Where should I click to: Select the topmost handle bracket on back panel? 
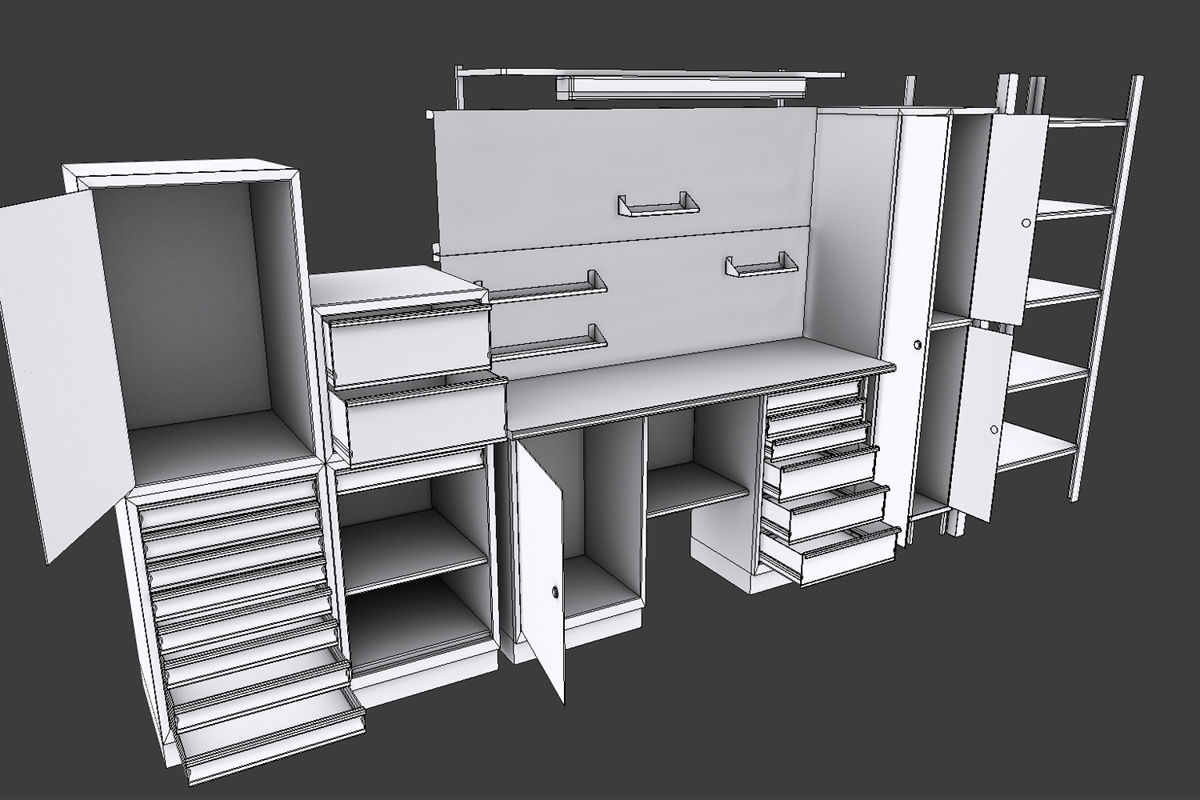[x=658, y=204]
